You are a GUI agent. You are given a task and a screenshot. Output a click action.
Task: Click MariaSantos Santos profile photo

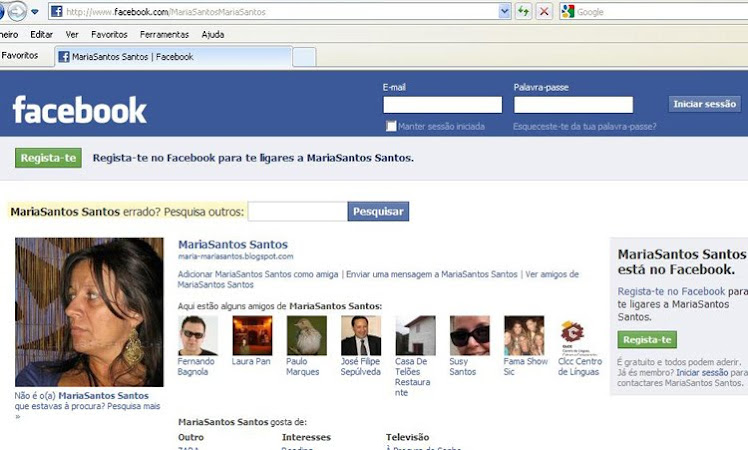(89, 312)
